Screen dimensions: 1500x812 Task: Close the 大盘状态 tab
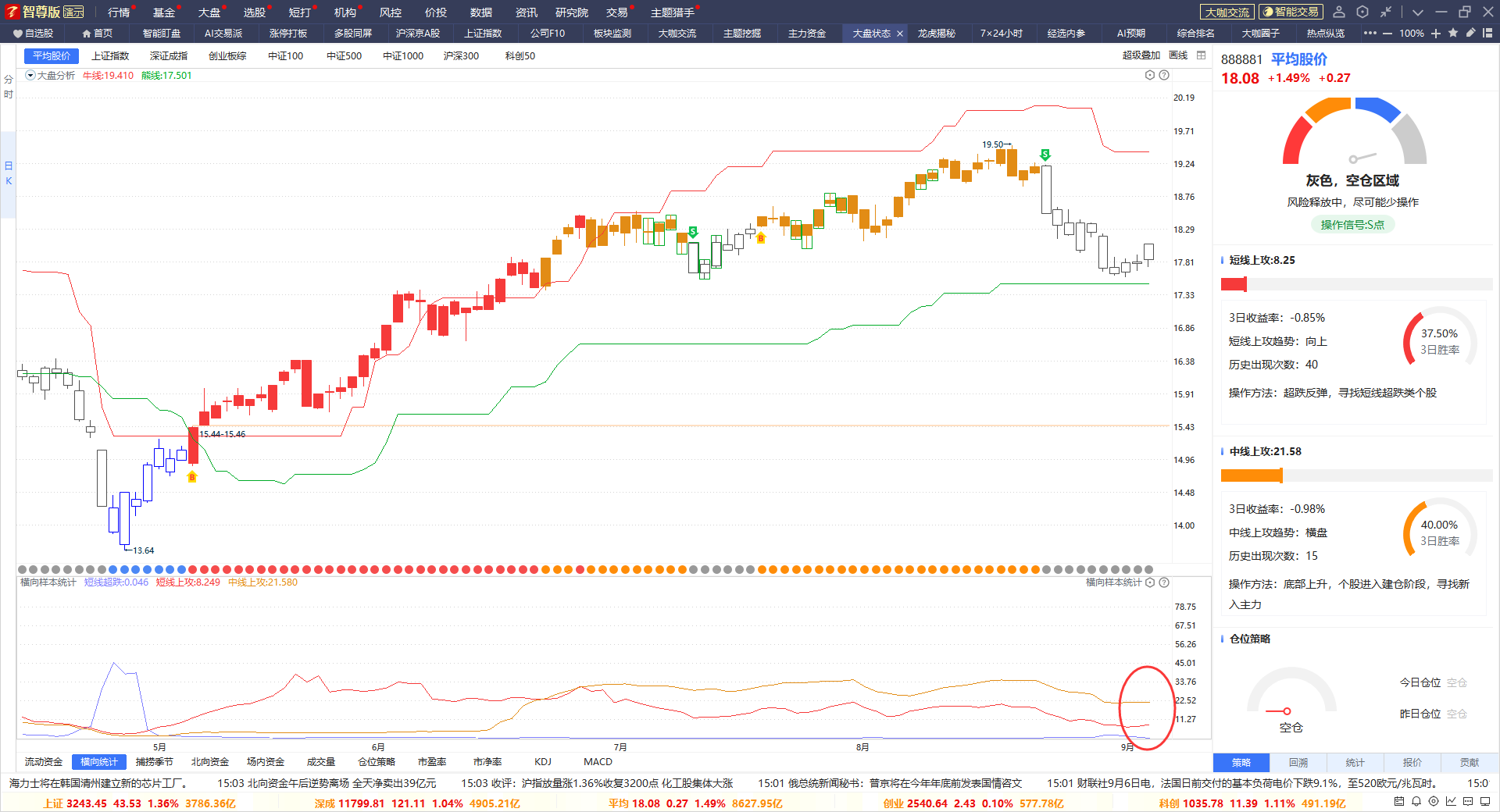[x=900, y=34]
